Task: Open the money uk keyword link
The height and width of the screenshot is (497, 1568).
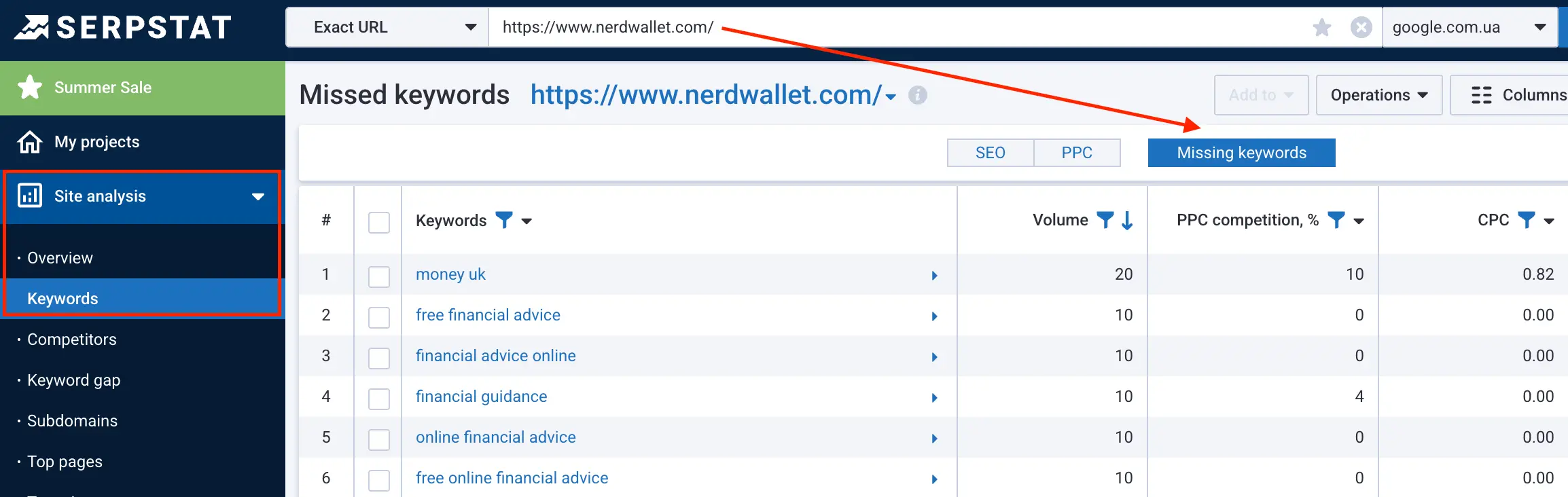Action: tap(450, 274)
